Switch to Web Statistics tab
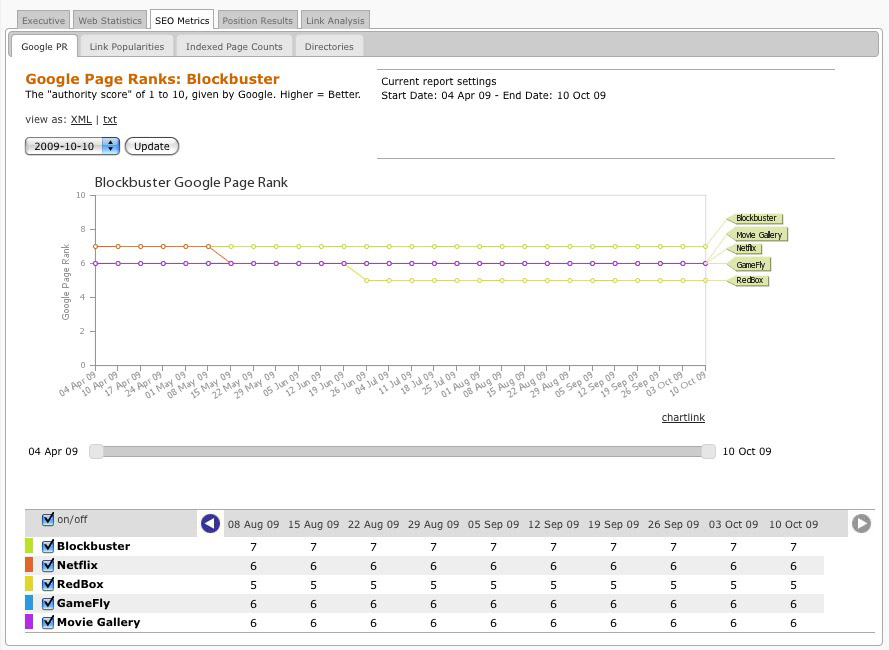Viewport: 889px width, 650px height. (x=110, y=20)
